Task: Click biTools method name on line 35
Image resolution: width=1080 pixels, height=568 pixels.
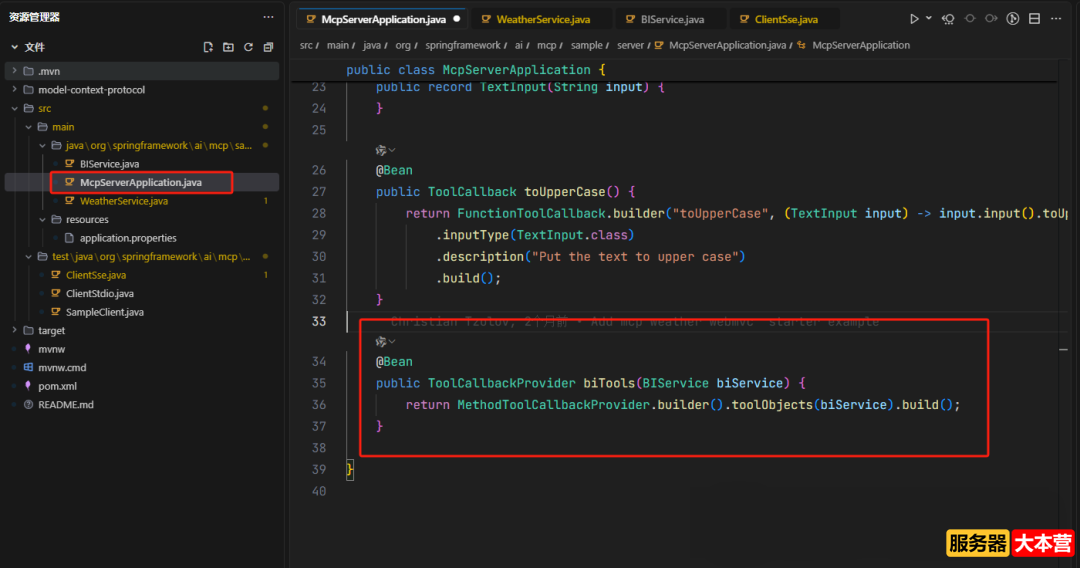Action: [x=609, y=383]
